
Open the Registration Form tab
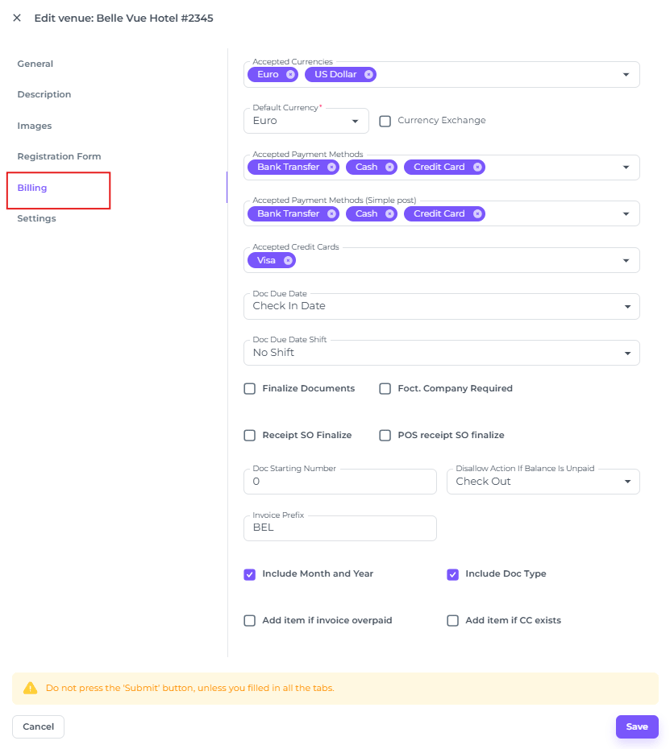(x=59, y=156)
